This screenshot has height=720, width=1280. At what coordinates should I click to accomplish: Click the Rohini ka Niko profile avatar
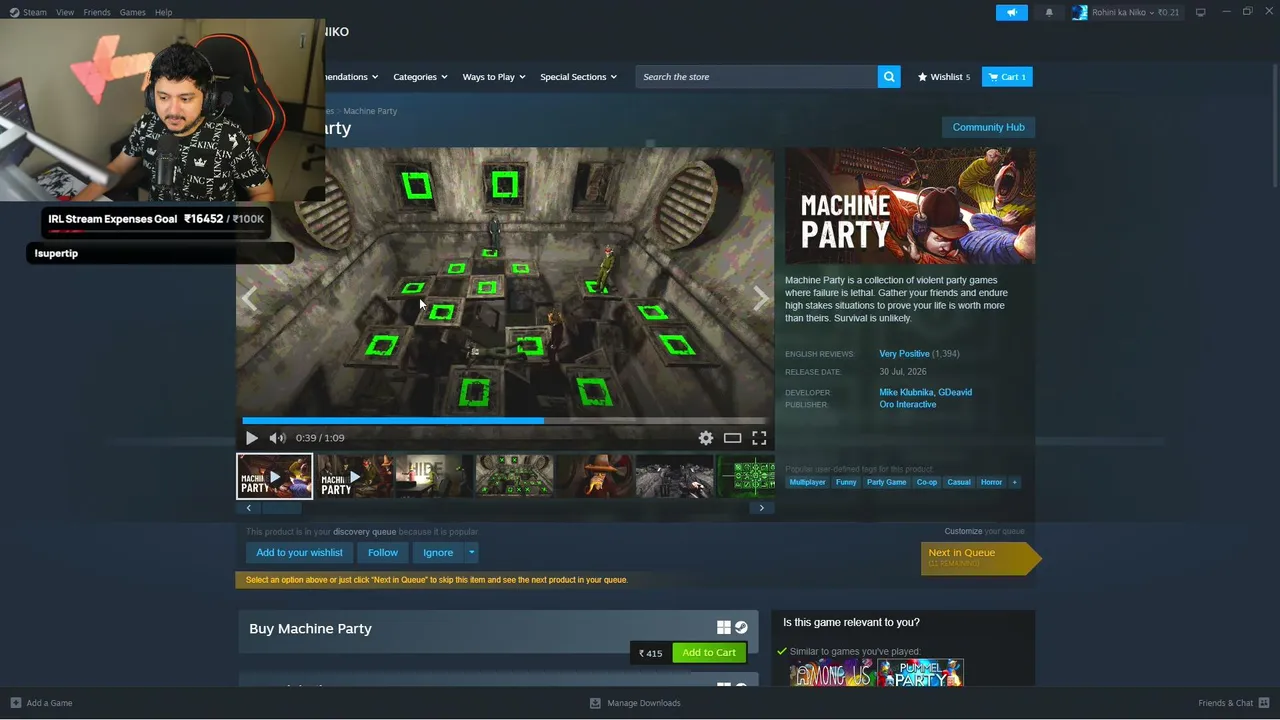click(1079, 12)
